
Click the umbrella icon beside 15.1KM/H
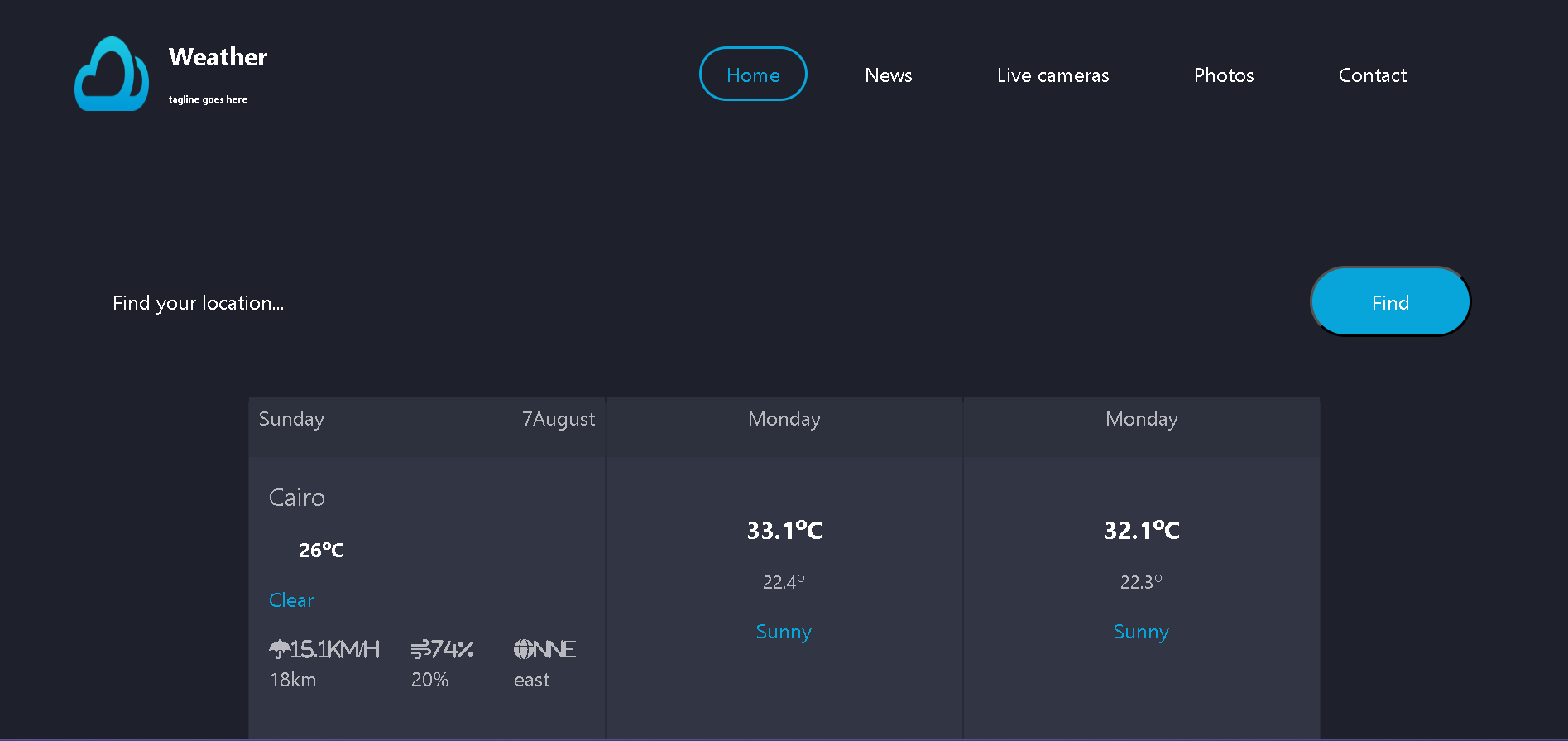coord(280,649)
